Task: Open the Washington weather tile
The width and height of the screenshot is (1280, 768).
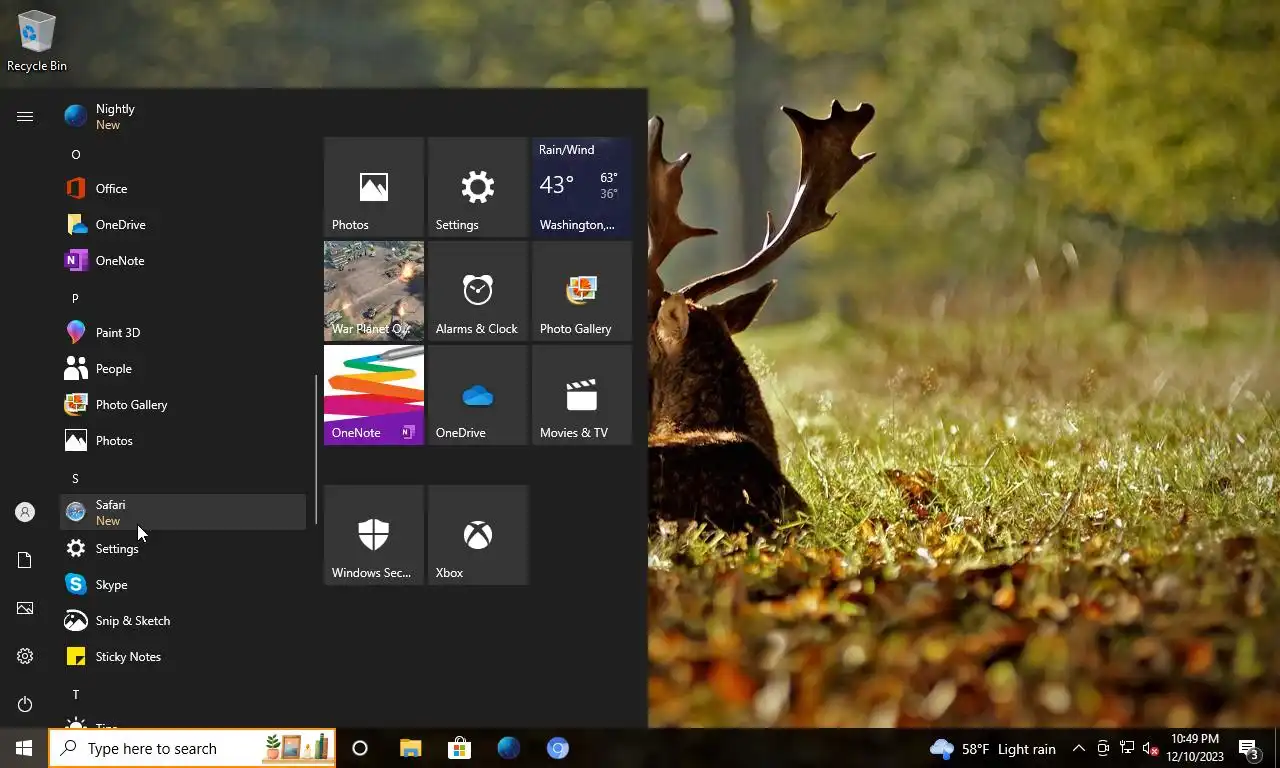Action: [582, 187]
